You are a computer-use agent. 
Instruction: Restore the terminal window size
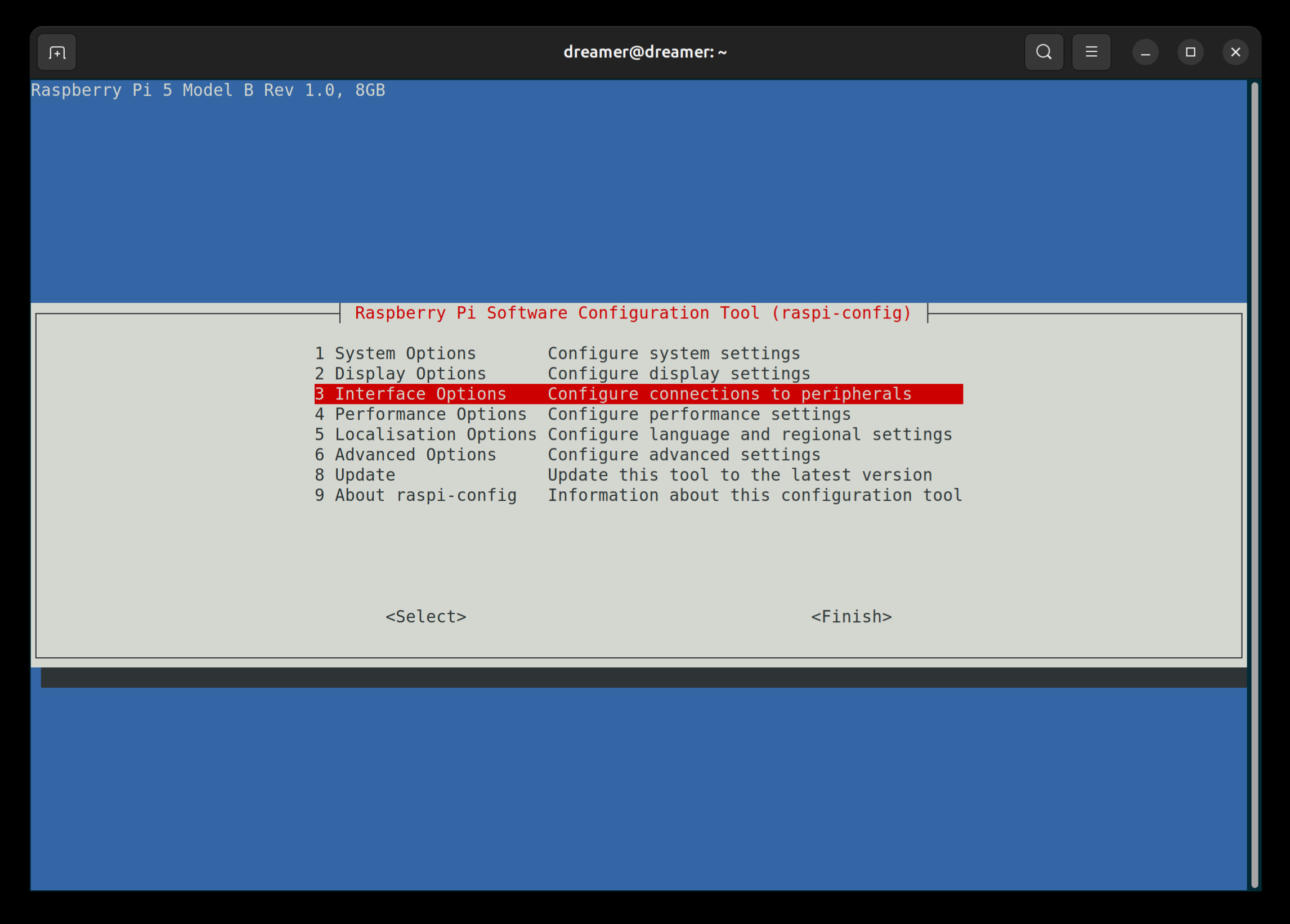click(1190, 52)
